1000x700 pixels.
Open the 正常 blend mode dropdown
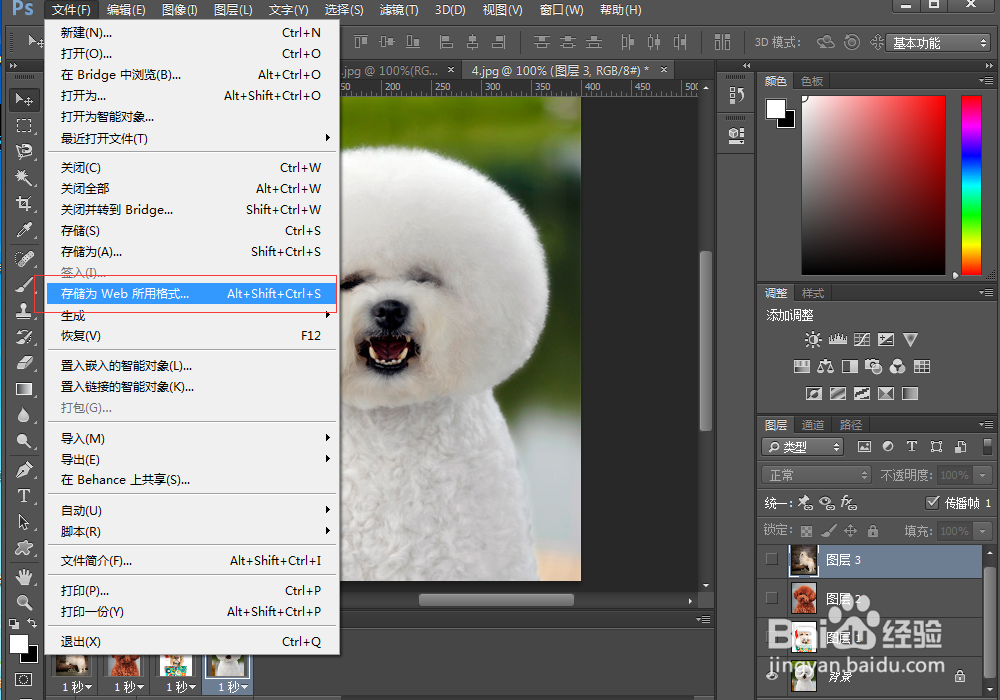(816, 475)
